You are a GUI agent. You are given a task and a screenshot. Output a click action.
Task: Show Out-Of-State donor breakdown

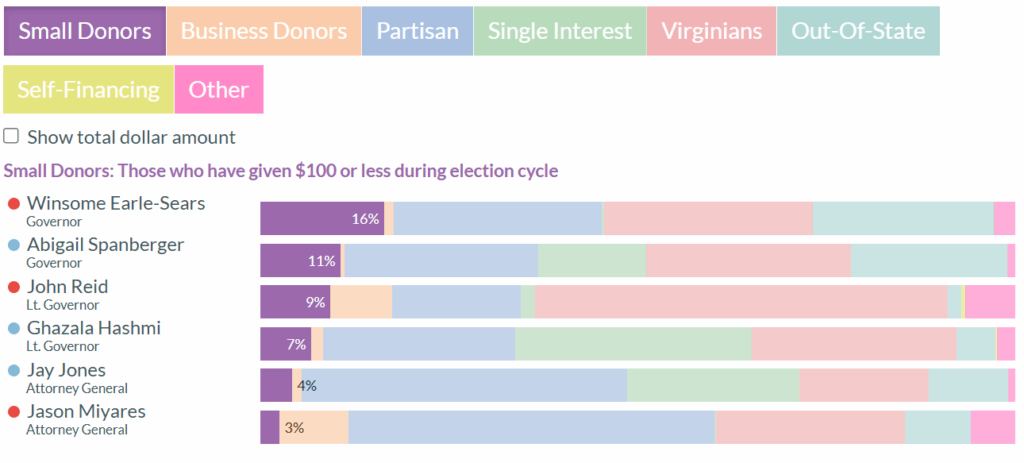click(x=858, y=30)
